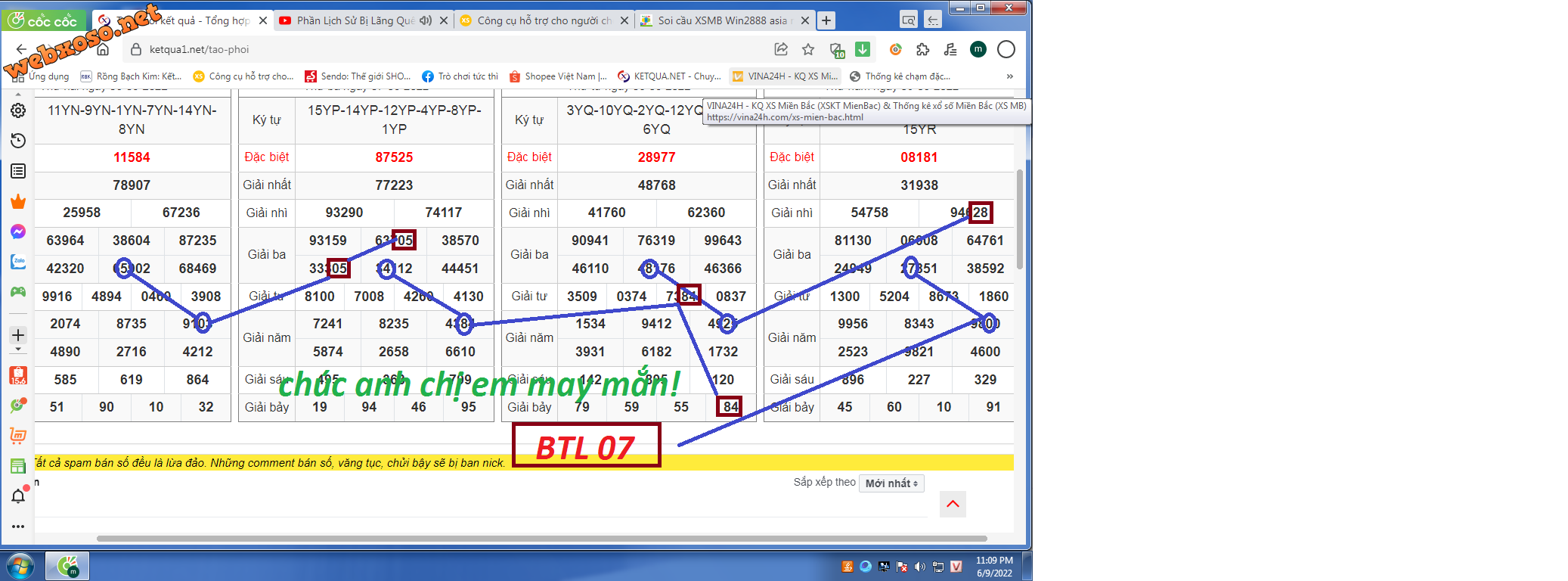Screen dimensions: 1568x581
Task: Mute the audio on YouTube tab
Action: click(426, 20)
